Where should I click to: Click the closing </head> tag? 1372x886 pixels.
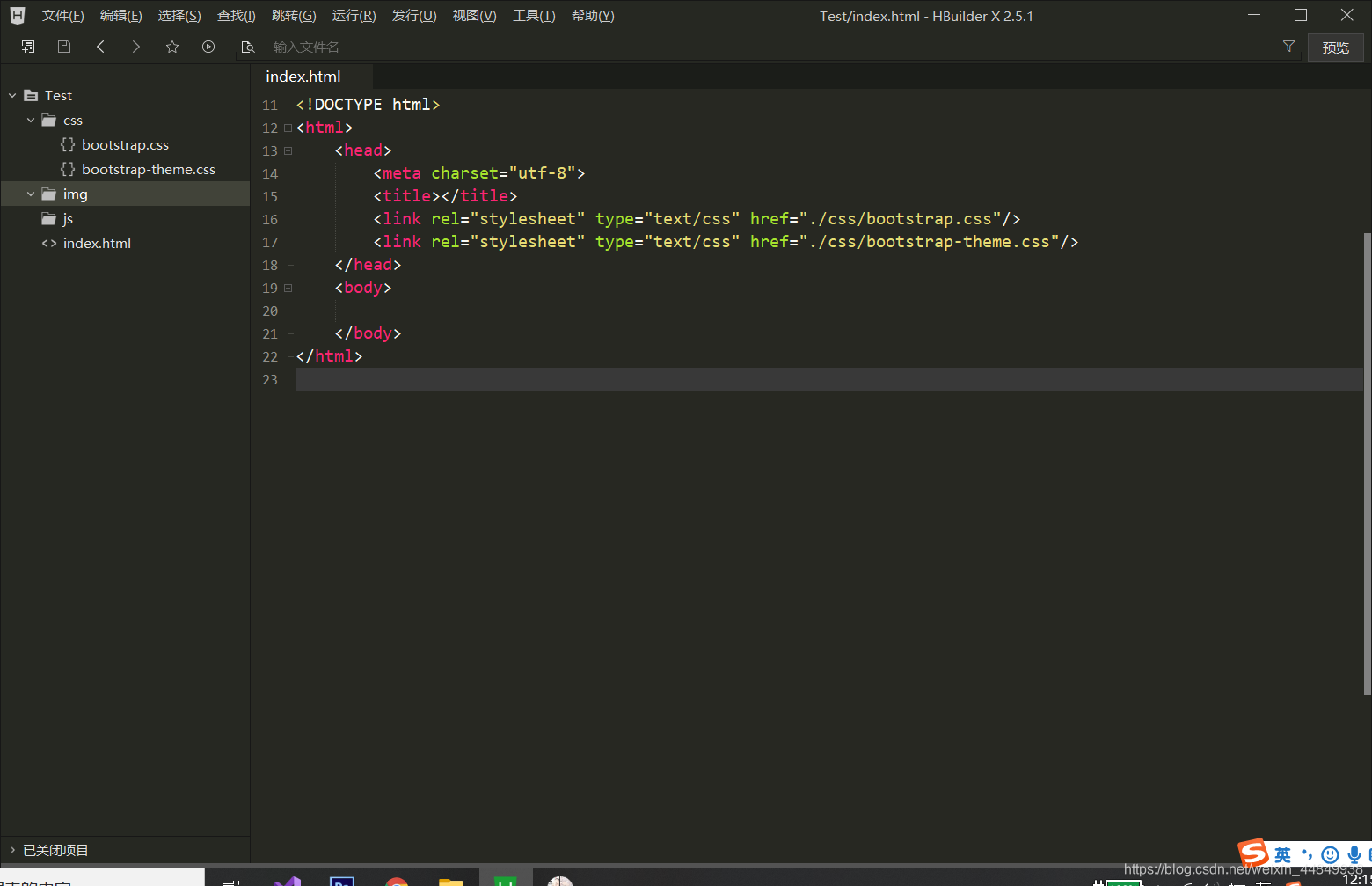pos(368,265)
